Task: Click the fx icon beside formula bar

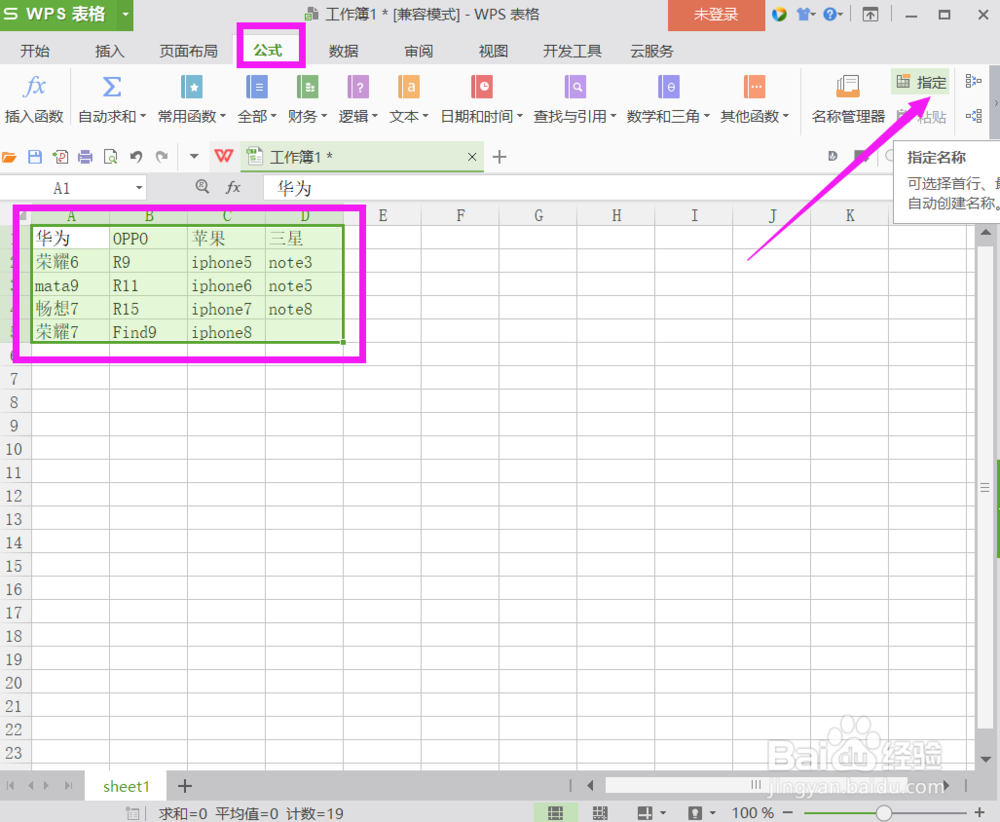Action: 233,187
